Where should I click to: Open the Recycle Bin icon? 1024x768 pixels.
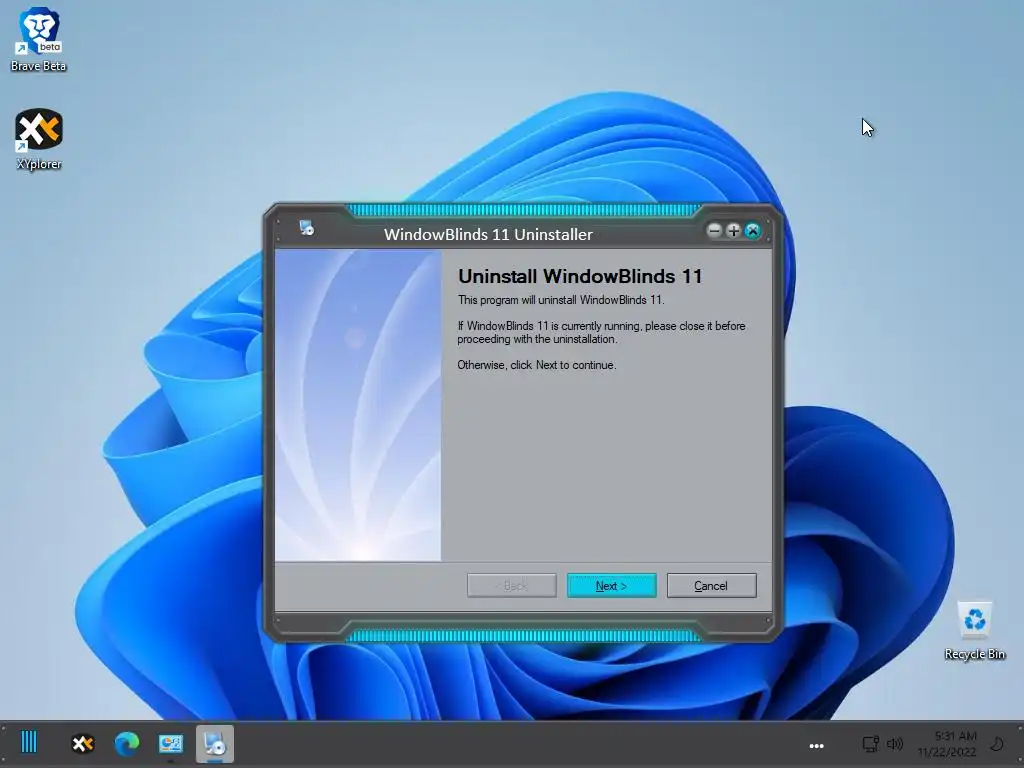point(974,630)
